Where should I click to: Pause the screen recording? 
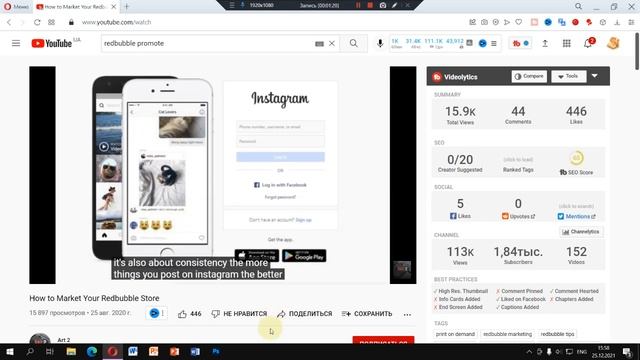358,5
